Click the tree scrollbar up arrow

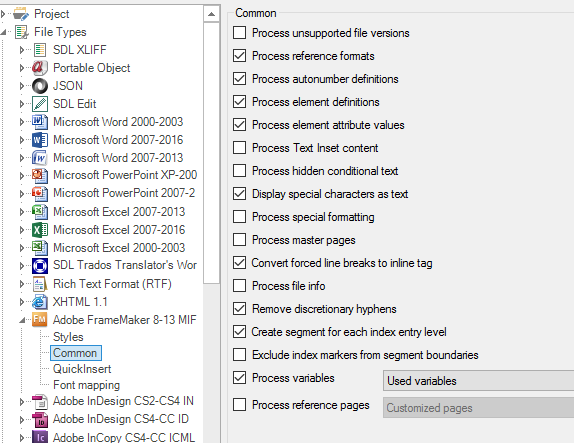coord(211,14)
